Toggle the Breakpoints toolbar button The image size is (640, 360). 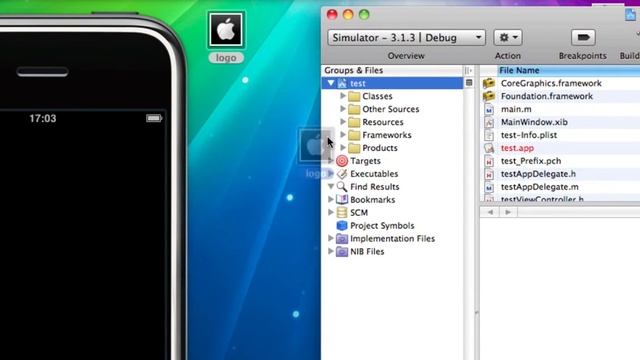click(x=582, y=38)
